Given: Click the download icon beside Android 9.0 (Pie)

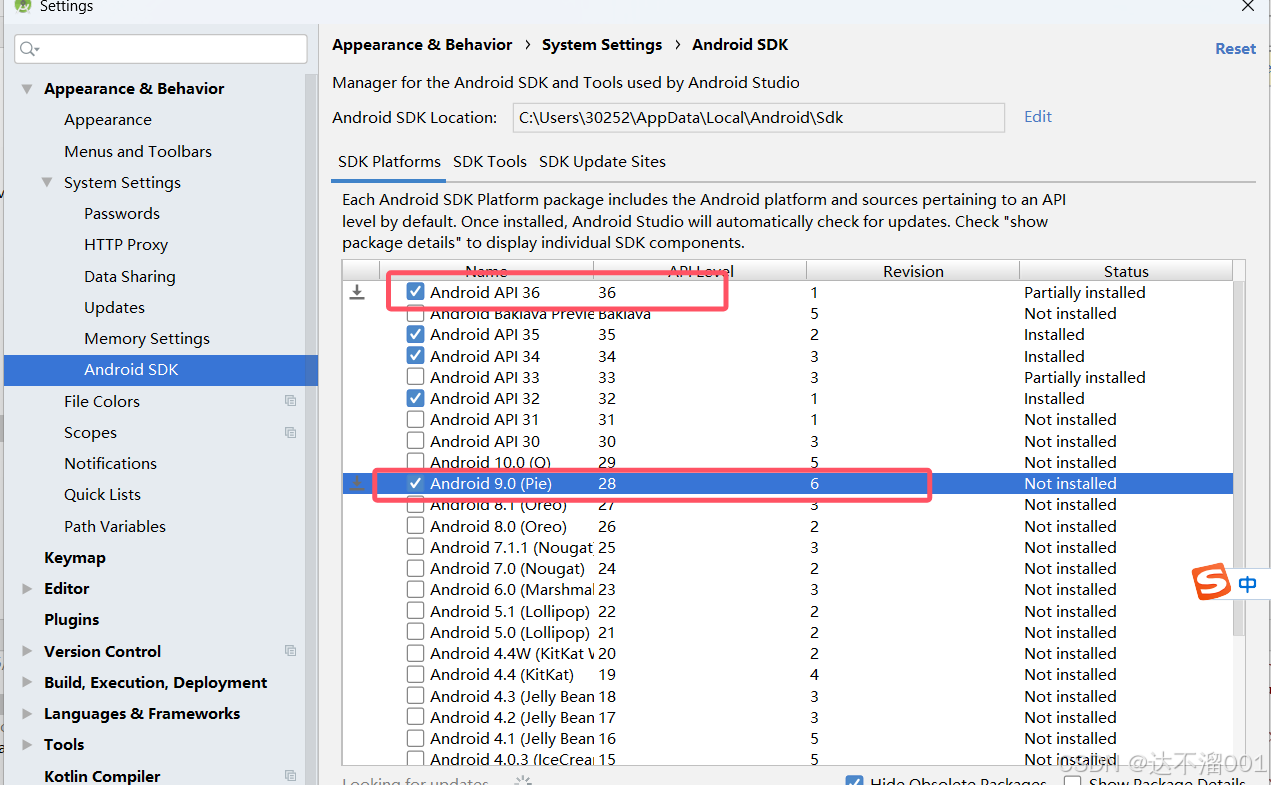Looking at the screenshot, I should (x=356, y=483).
